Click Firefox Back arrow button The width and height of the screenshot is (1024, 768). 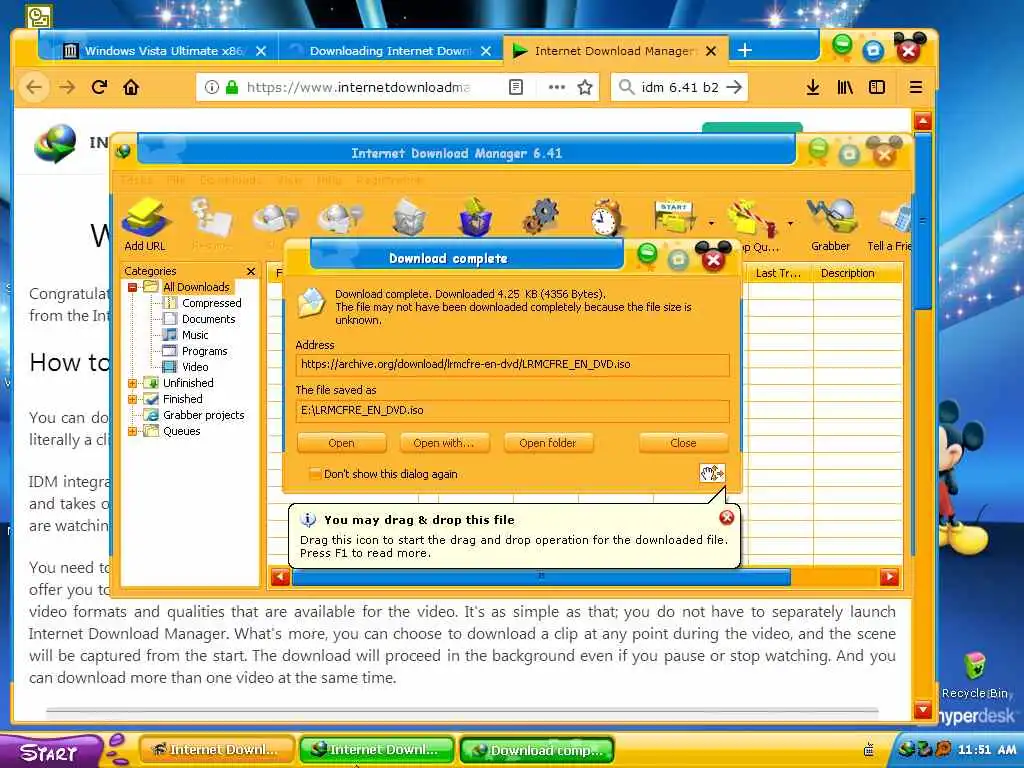click(34, 87)
